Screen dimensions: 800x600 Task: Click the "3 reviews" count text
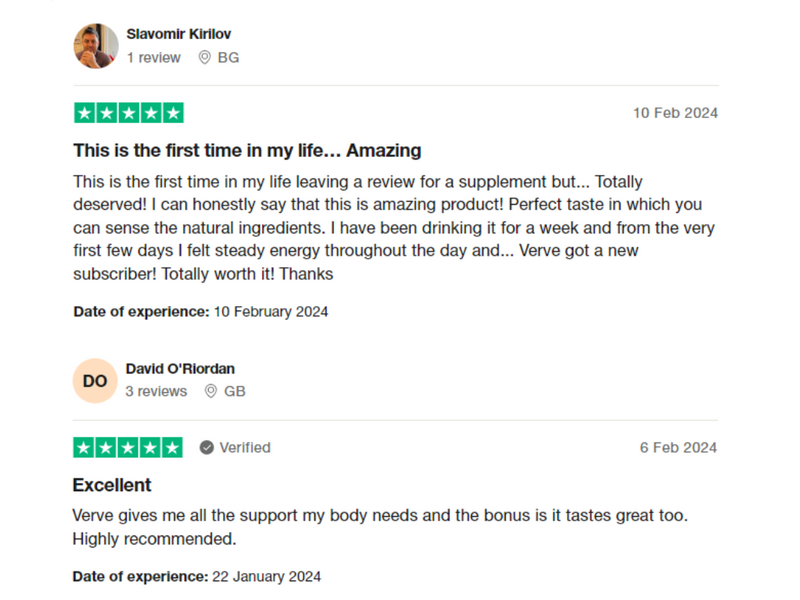click(x=156, y=392)
